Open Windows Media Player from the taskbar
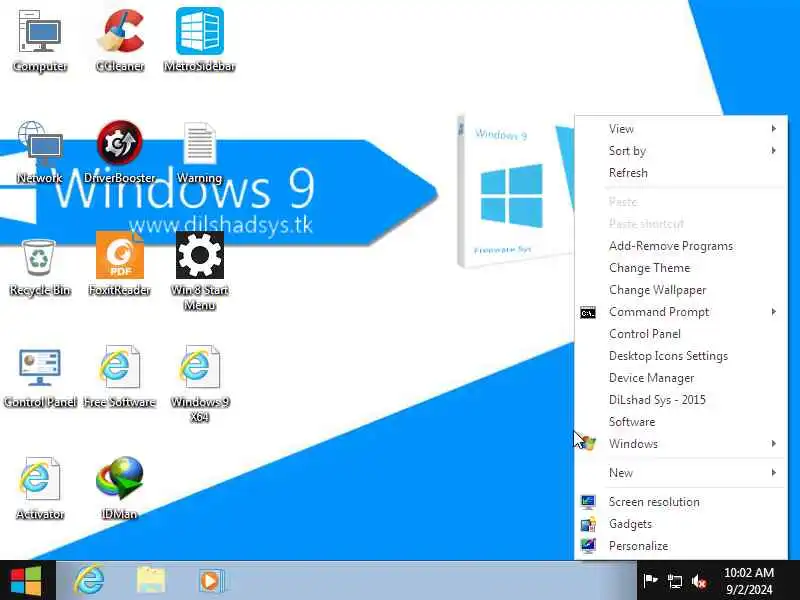This screenshot has height=600, width=800. tap(211, 581)
